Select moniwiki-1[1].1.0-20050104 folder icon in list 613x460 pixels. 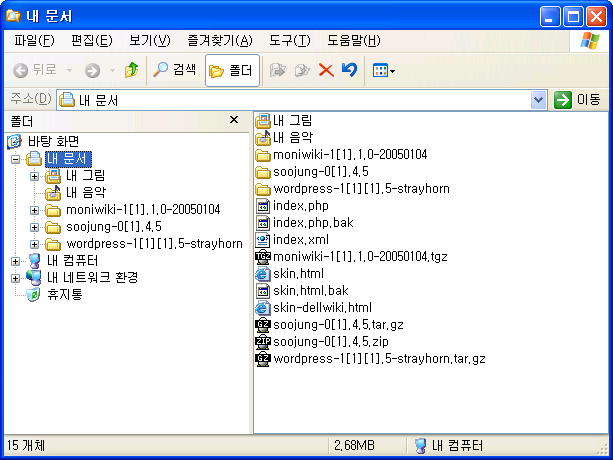pos(263,155)
